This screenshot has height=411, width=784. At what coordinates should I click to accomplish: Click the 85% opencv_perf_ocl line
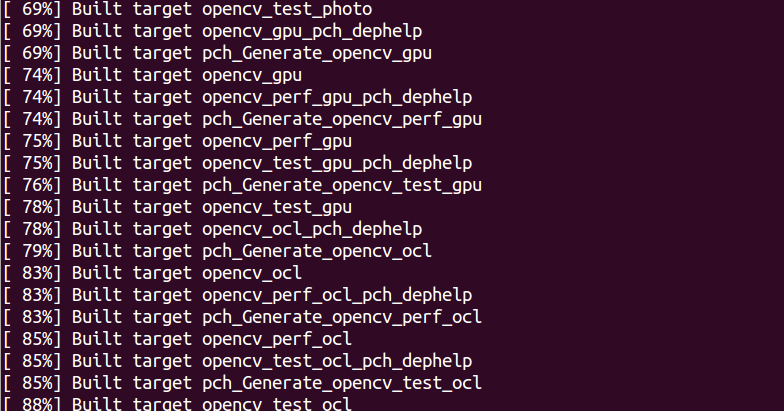178,340
